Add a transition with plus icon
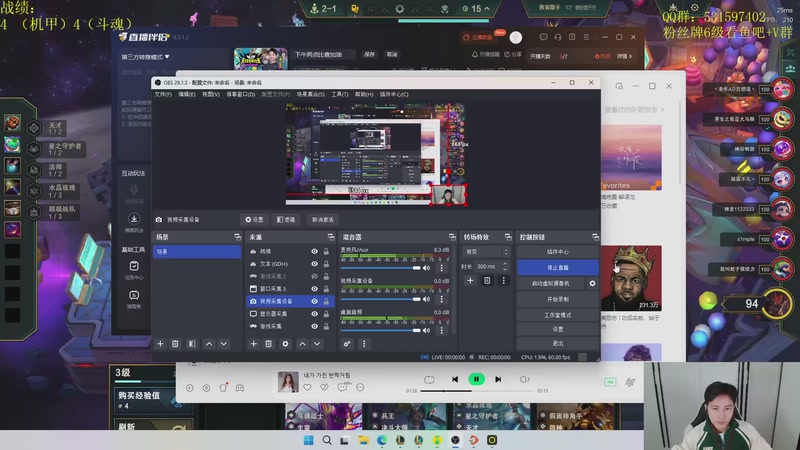This screenshot has height=450, width=800. [x=470, y=280]
